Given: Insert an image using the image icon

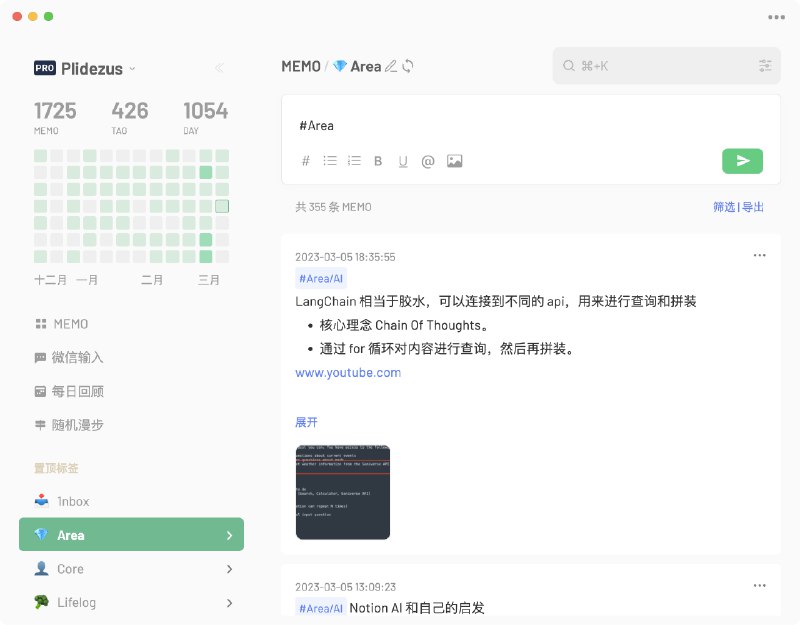Looking at the screenshot, I should tap(455, 160).
